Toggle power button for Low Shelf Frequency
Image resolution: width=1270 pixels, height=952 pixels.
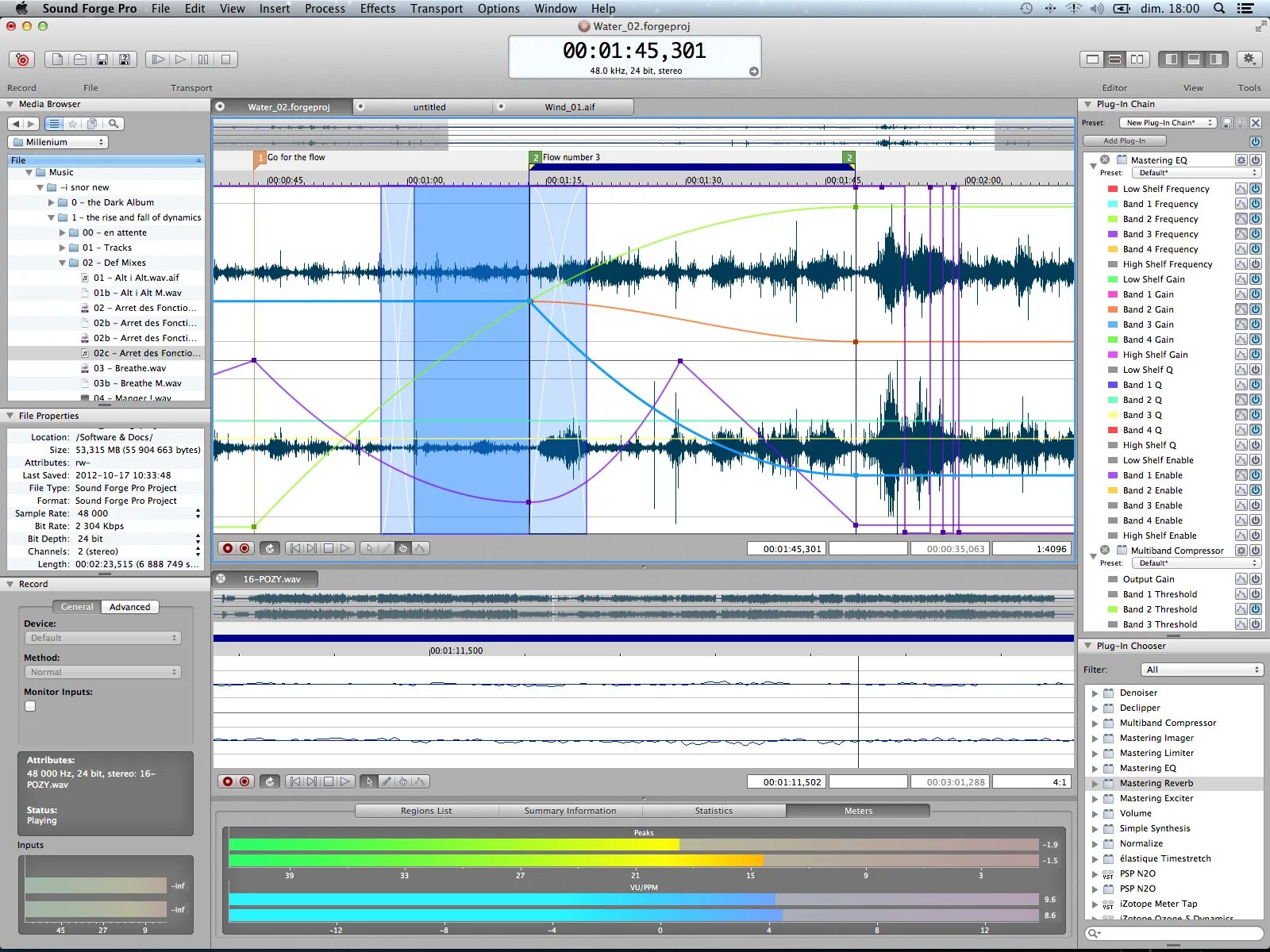tap(1256, 189)
